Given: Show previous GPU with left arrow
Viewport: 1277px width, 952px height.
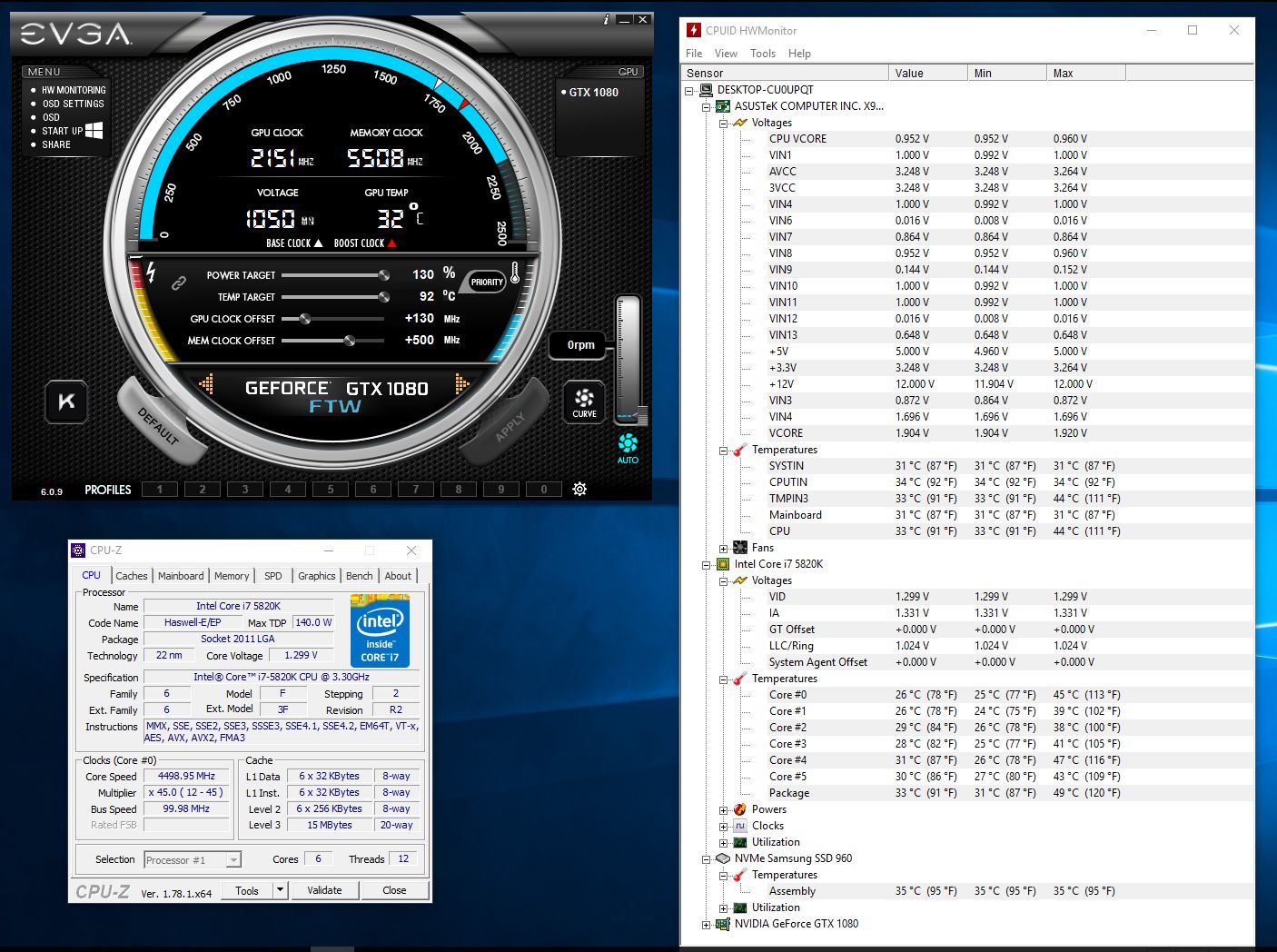Looking at the screenshot, I should pos(206,384).
